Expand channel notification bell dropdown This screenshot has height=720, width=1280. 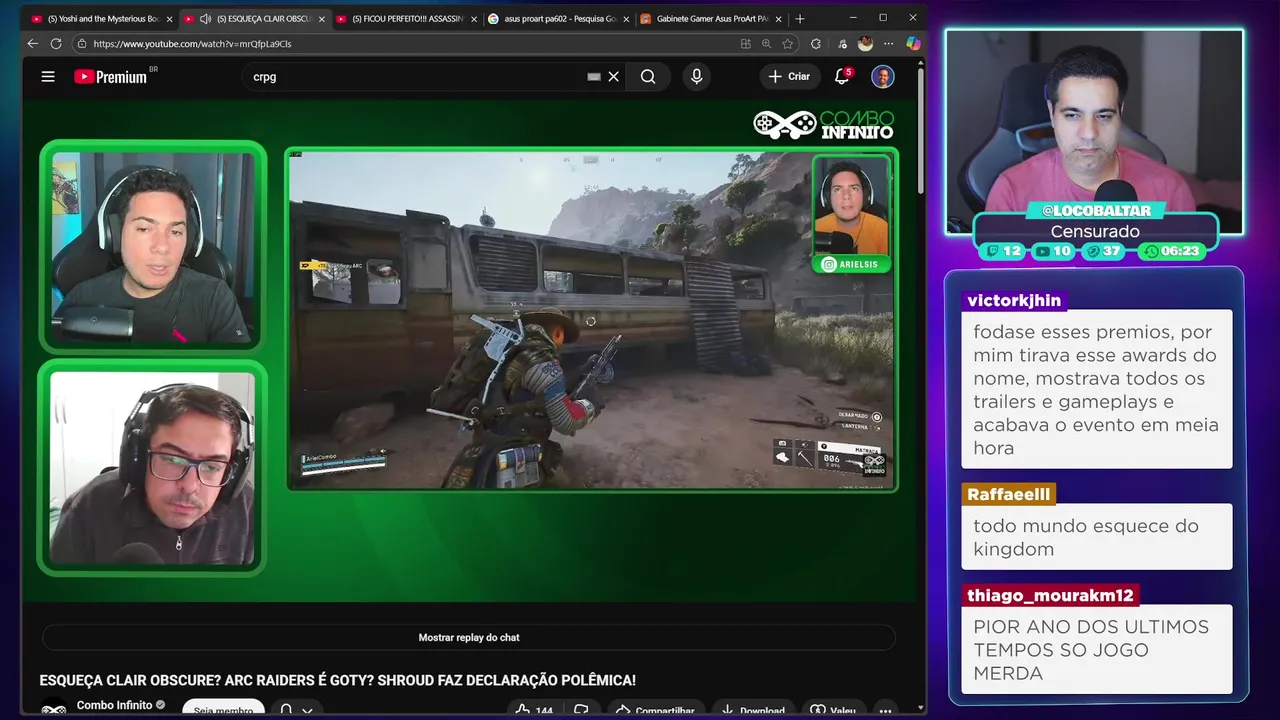[x=296, y=710]
